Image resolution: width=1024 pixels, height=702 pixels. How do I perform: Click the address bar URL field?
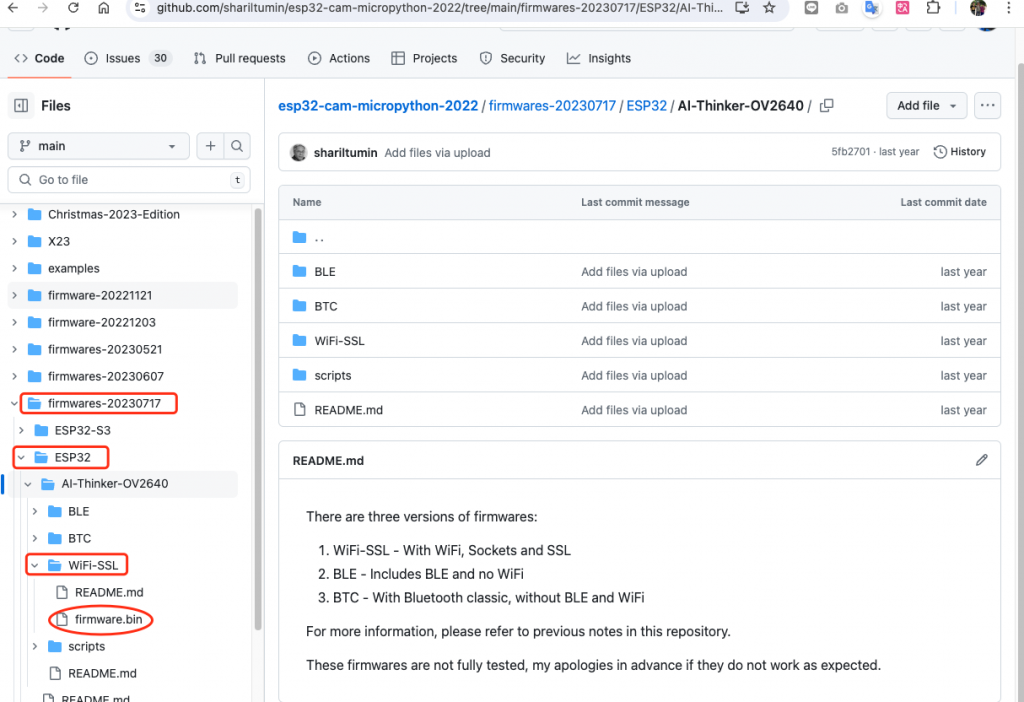(439, 8)
